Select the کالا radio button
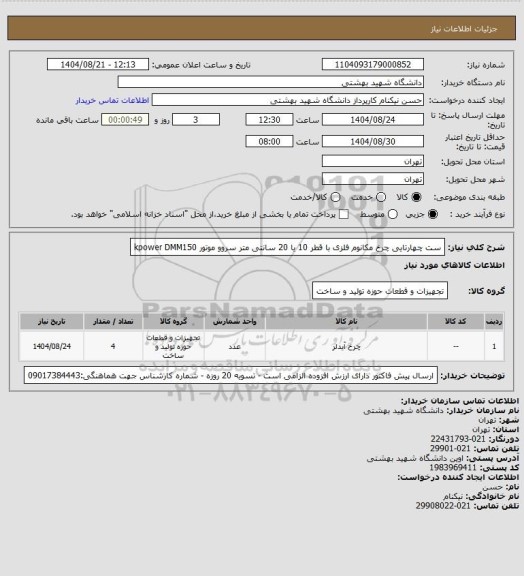The width and height of the screenshot is (524, 576). tap(416, 197)
